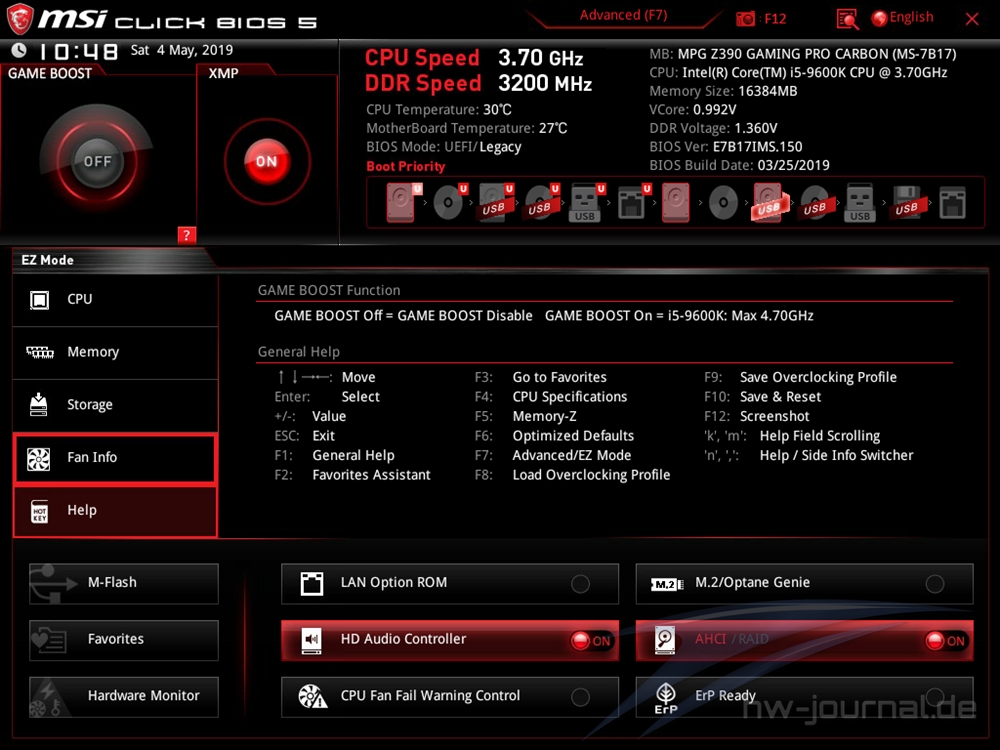
Task: Click the General Help heading
Action: [x=298, y=351]
